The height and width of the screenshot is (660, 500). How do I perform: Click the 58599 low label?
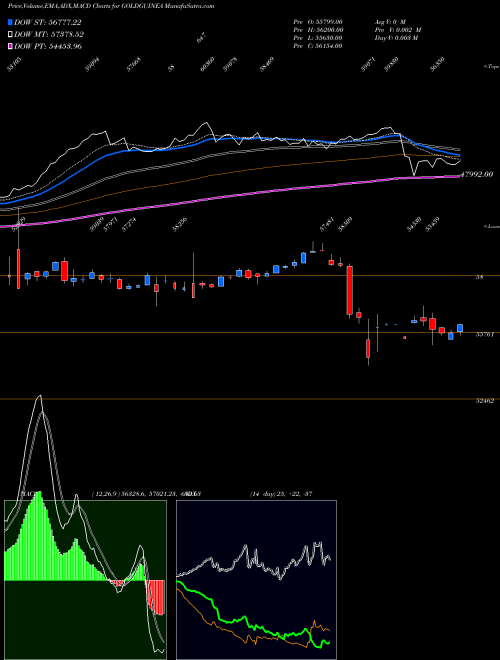coord(346,225)
